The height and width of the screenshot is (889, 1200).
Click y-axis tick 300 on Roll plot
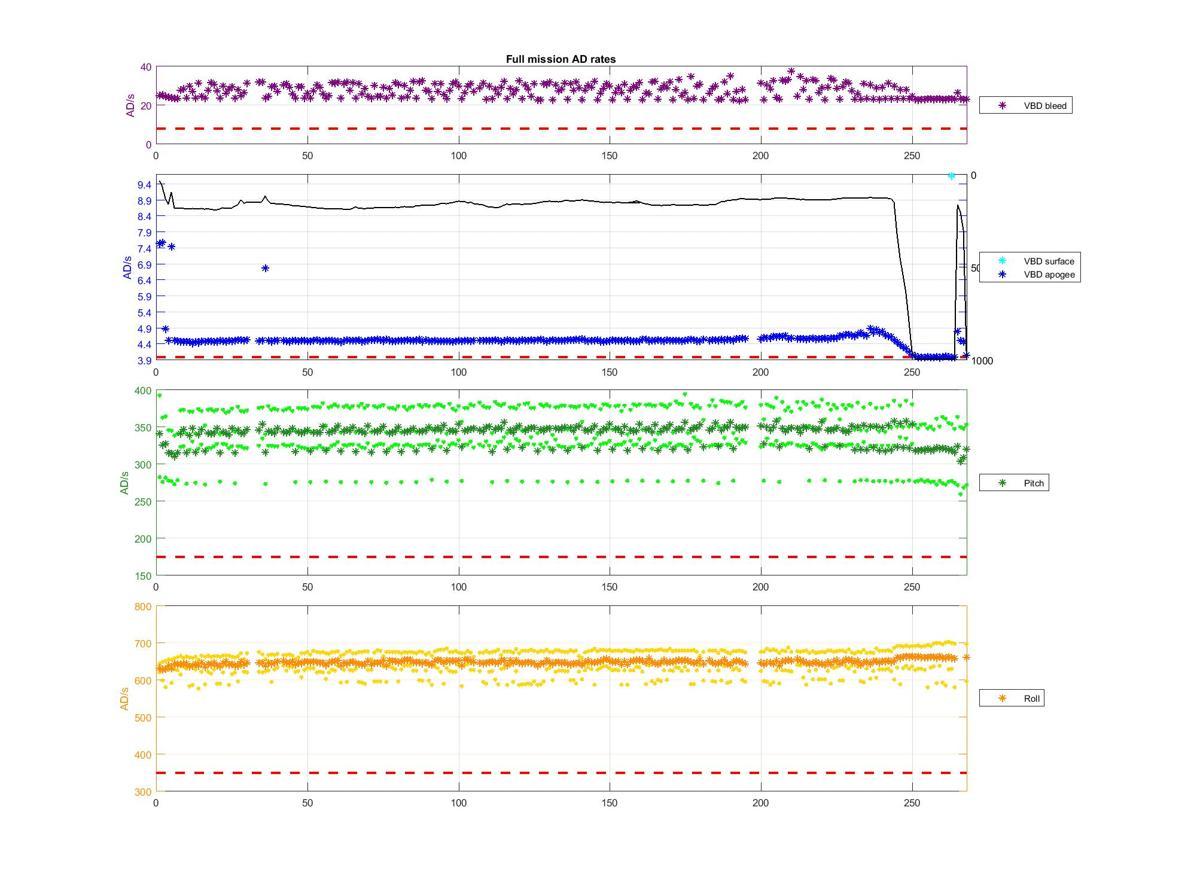(142, 792)
